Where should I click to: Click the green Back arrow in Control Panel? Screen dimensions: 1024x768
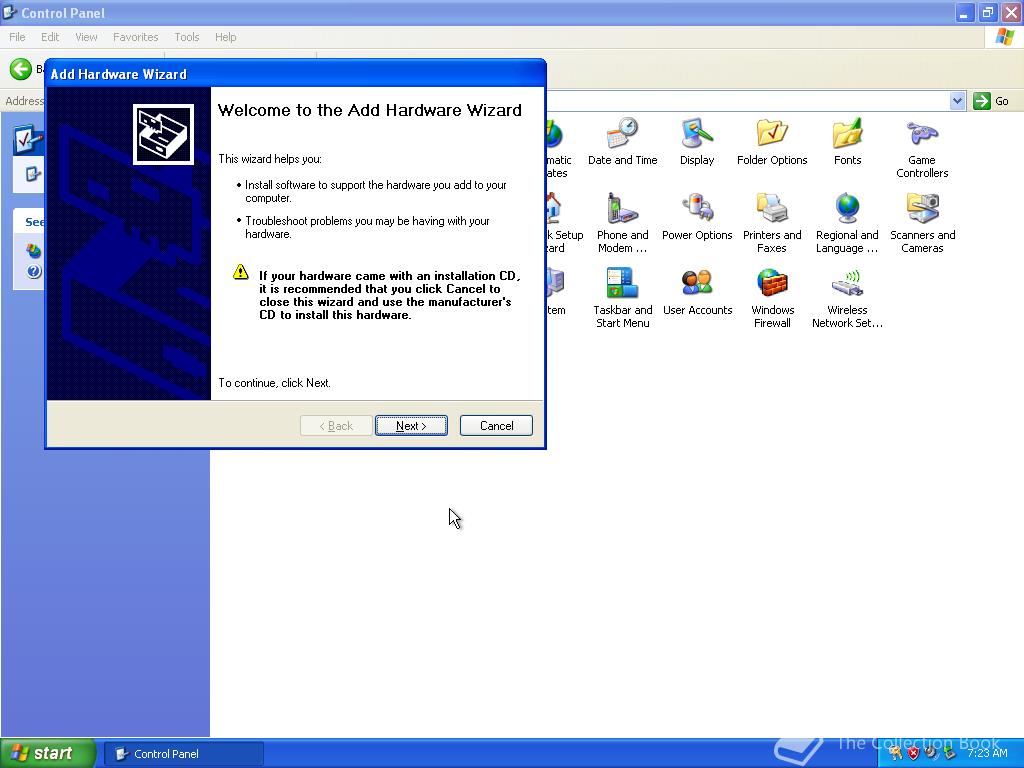coord(20,69)
